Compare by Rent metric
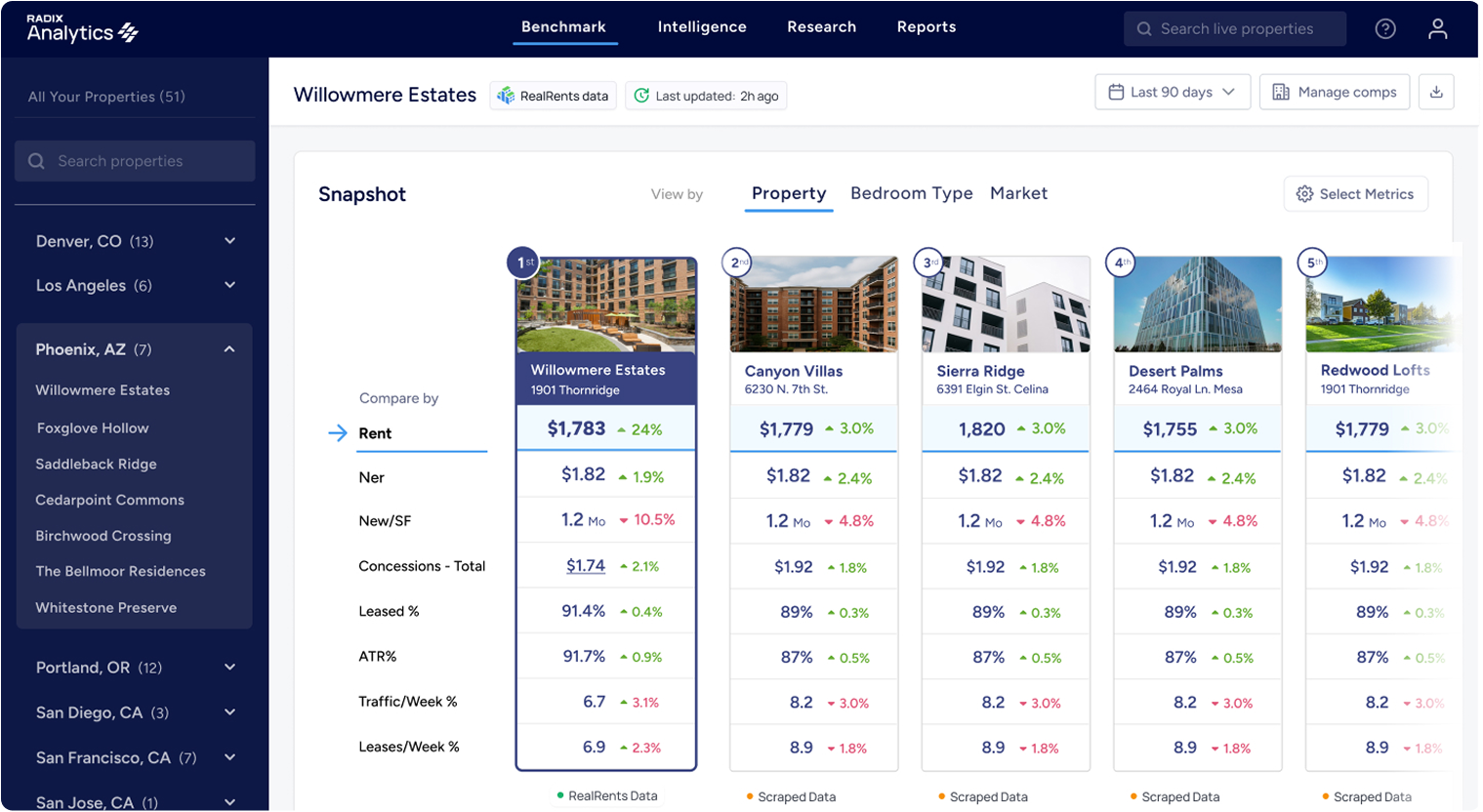Screen dimensions: 1483x812 point(375,433)
